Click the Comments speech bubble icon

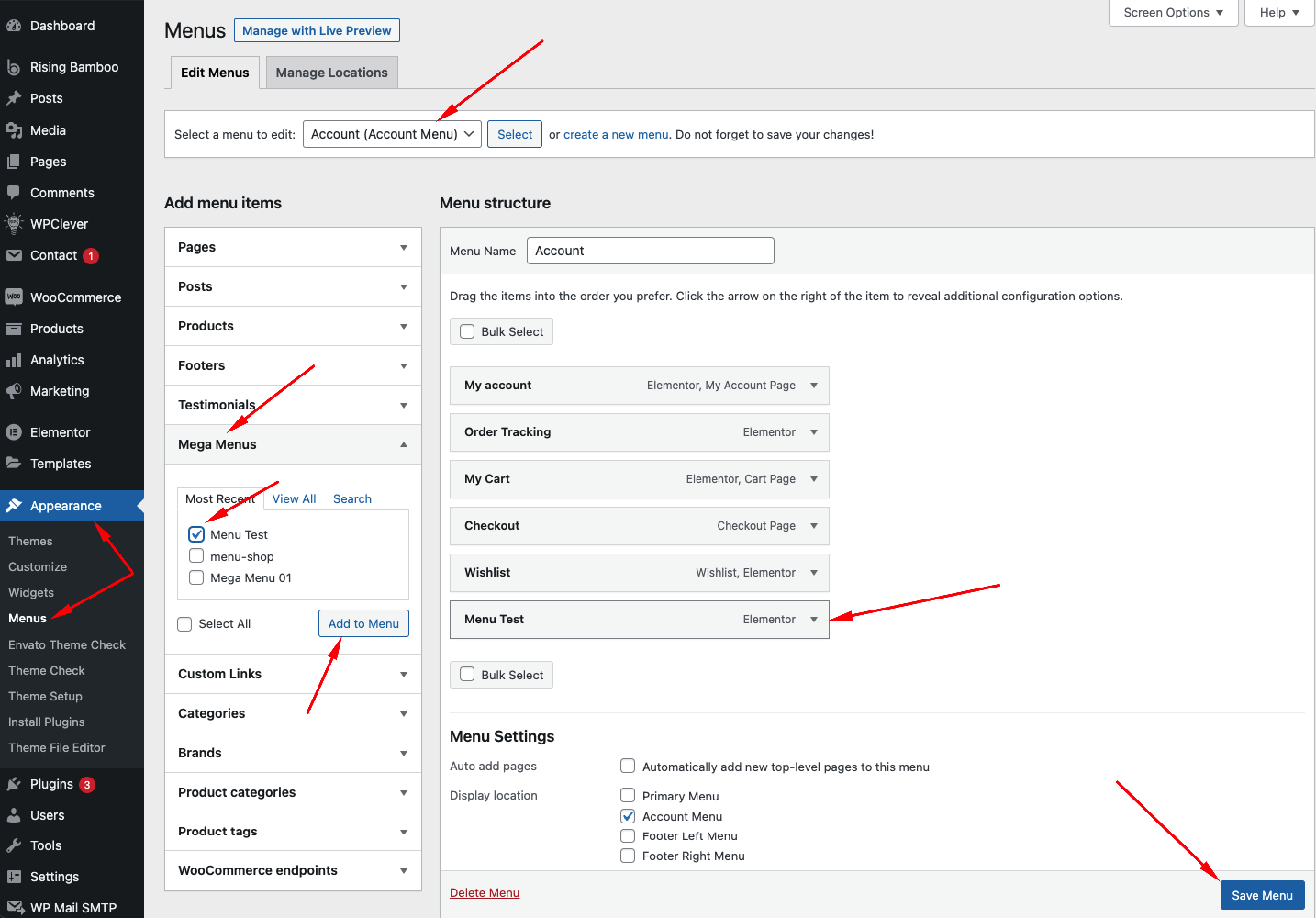click(14, 193)
